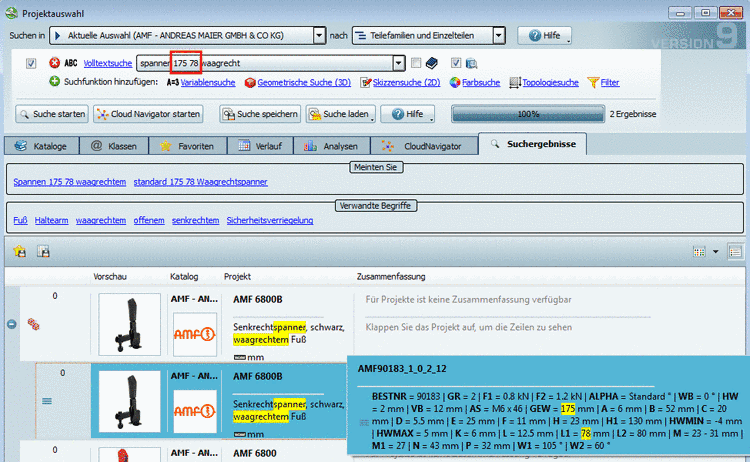Click the 2 Ergebnisse result count
Screen dimensions: 750x462
pyautogui.click(x=633, y=114)
